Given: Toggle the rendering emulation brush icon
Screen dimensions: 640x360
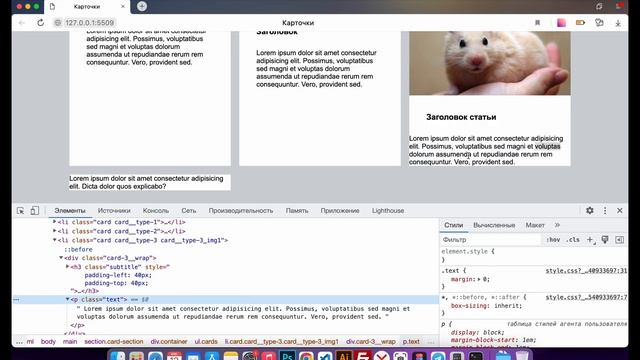Looking at the screenshot, I should coord(605,240).
